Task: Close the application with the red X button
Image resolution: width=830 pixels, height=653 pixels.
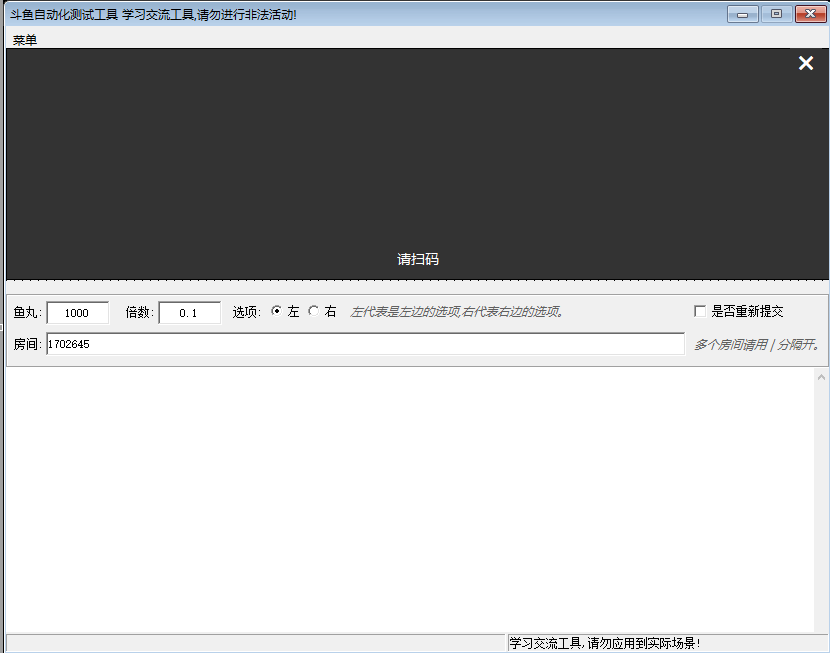Action: pos(810,14)
